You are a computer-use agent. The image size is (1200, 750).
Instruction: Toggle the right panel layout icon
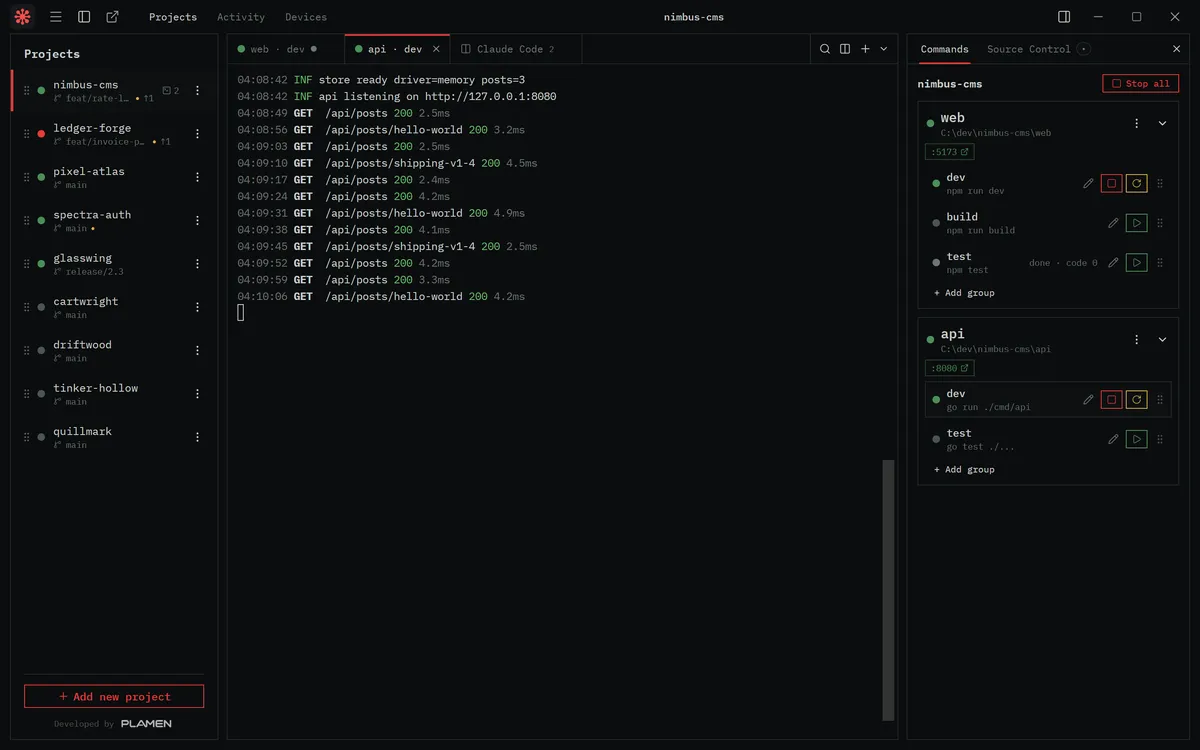pos(1064,17)
